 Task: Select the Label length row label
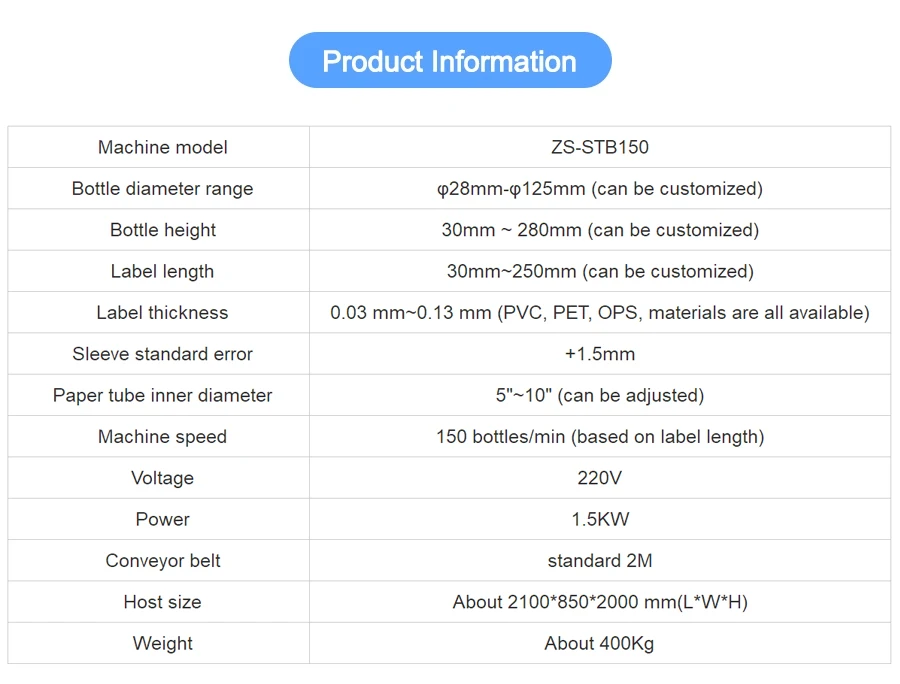point(162,271)
